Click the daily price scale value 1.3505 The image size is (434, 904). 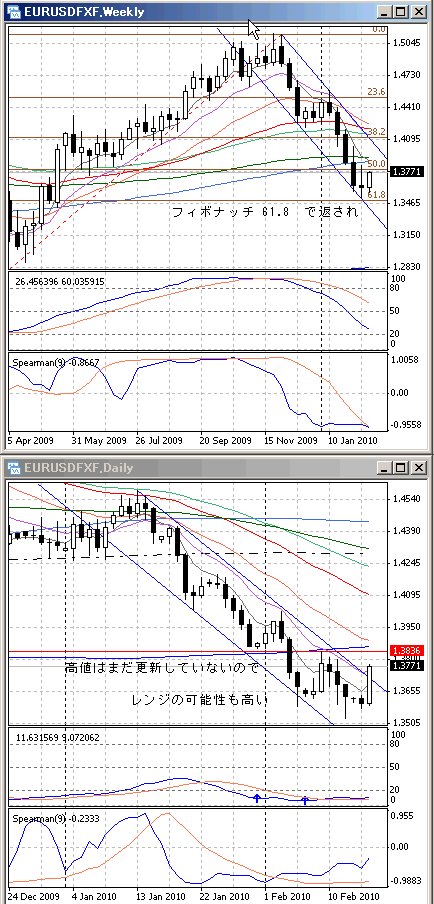[407, 722]
